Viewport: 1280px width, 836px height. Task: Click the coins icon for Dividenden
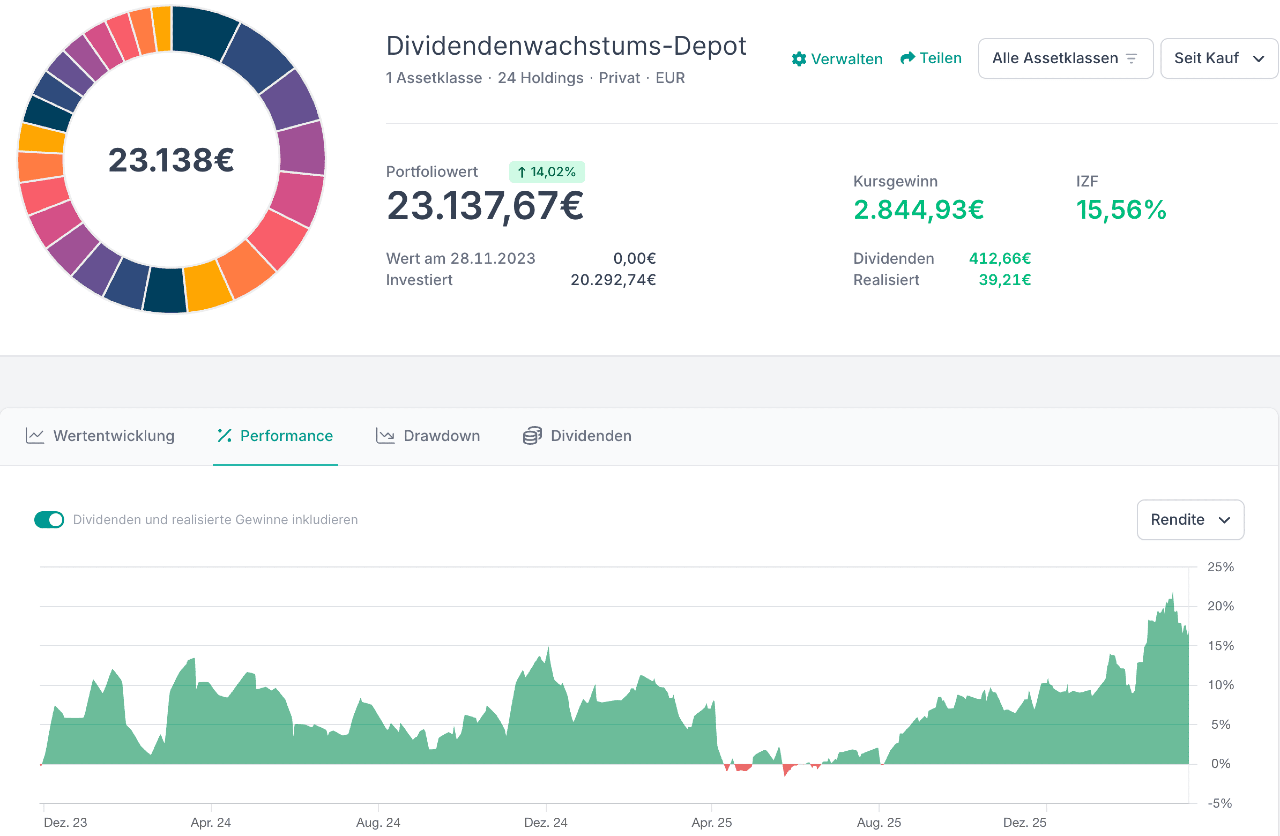tap(532, 436)
